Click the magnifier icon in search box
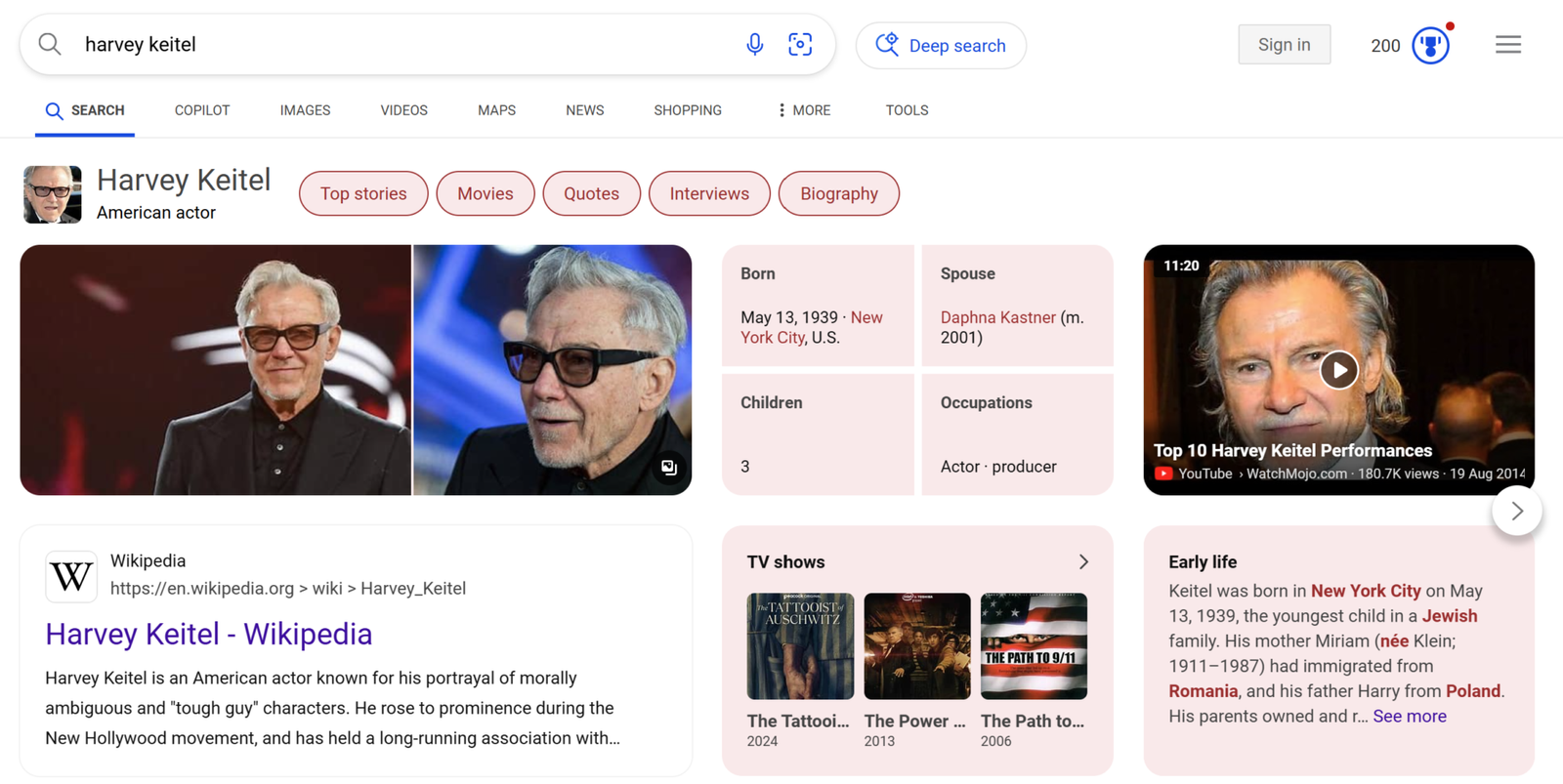The width and height of the screenshot is (1563, 784). point(50,45)
